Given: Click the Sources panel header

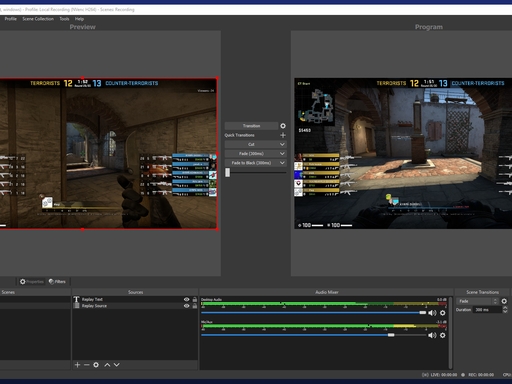Looking at the screenshot, I should click(x=135, y=292).
